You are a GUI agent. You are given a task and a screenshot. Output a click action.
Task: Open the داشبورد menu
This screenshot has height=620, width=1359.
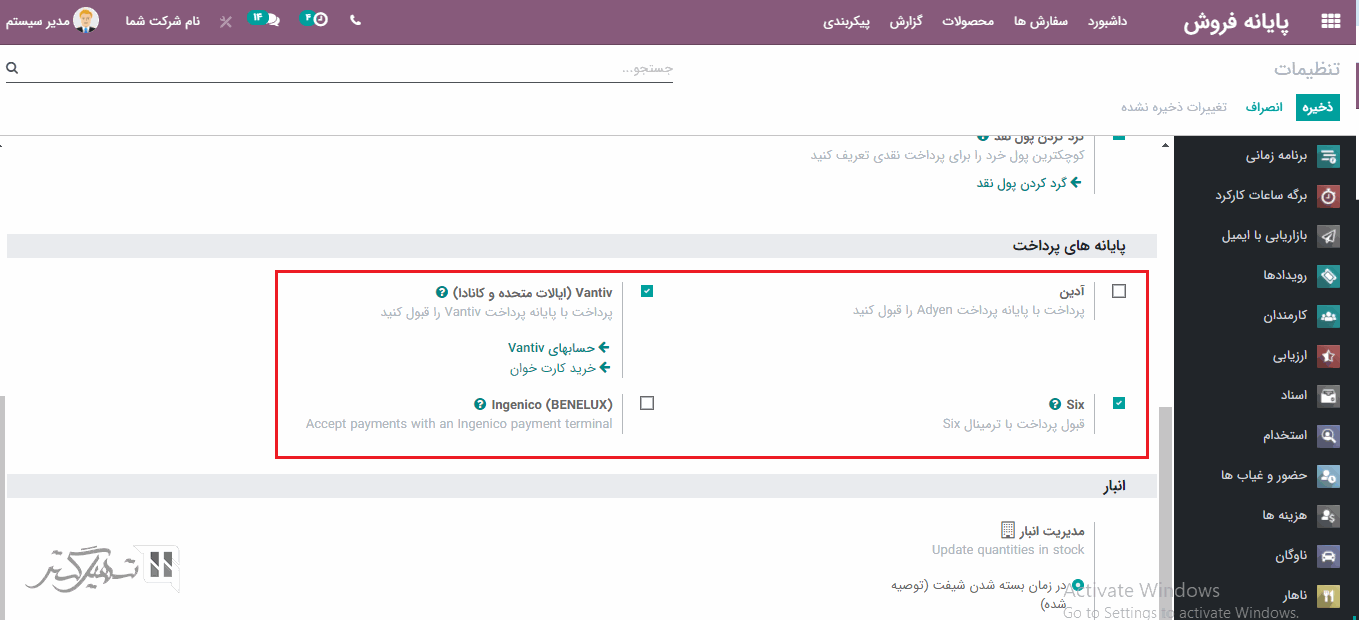tap(1107, 21)
